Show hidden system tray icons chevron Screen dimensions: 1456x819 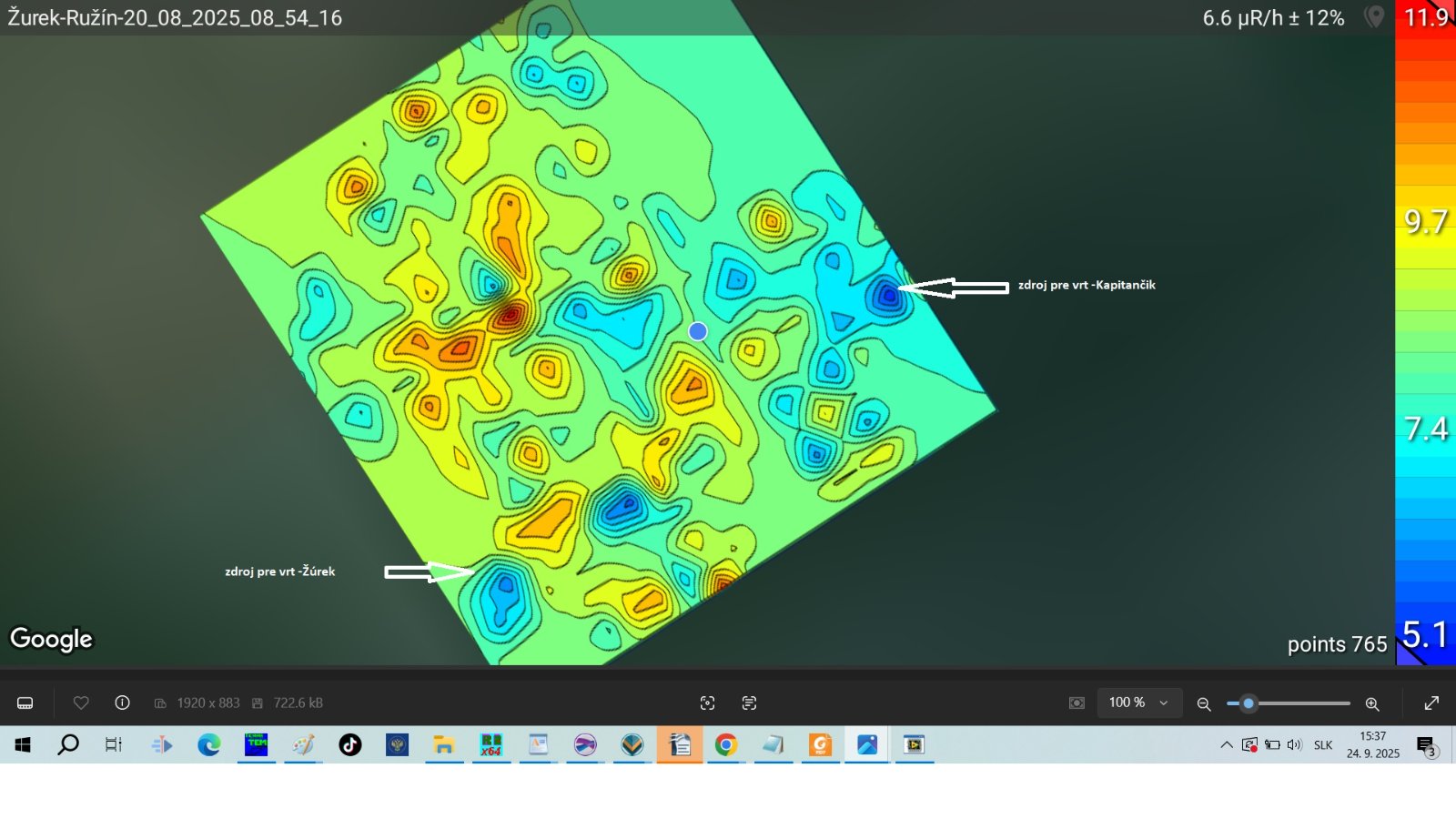[1226, 745]
